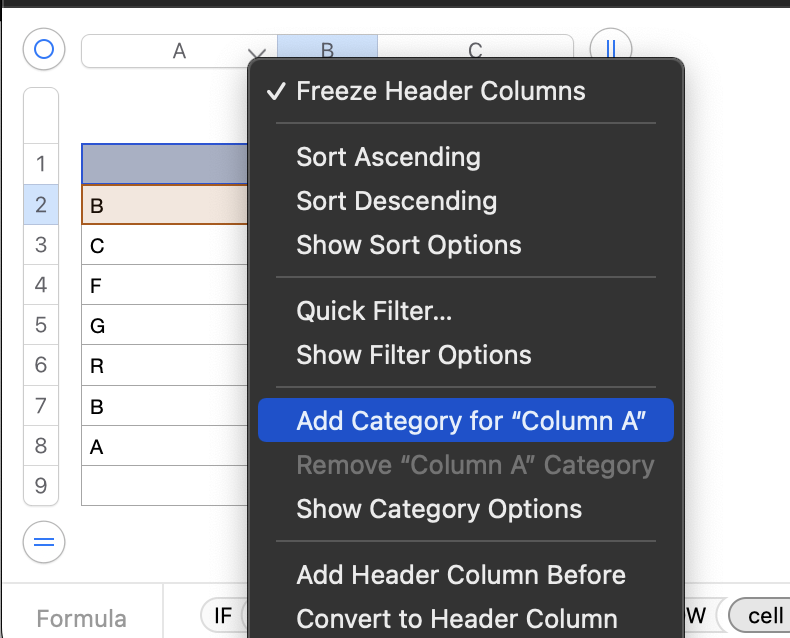
Task: Choose Sort Ascending from menu
Action: 388,157
